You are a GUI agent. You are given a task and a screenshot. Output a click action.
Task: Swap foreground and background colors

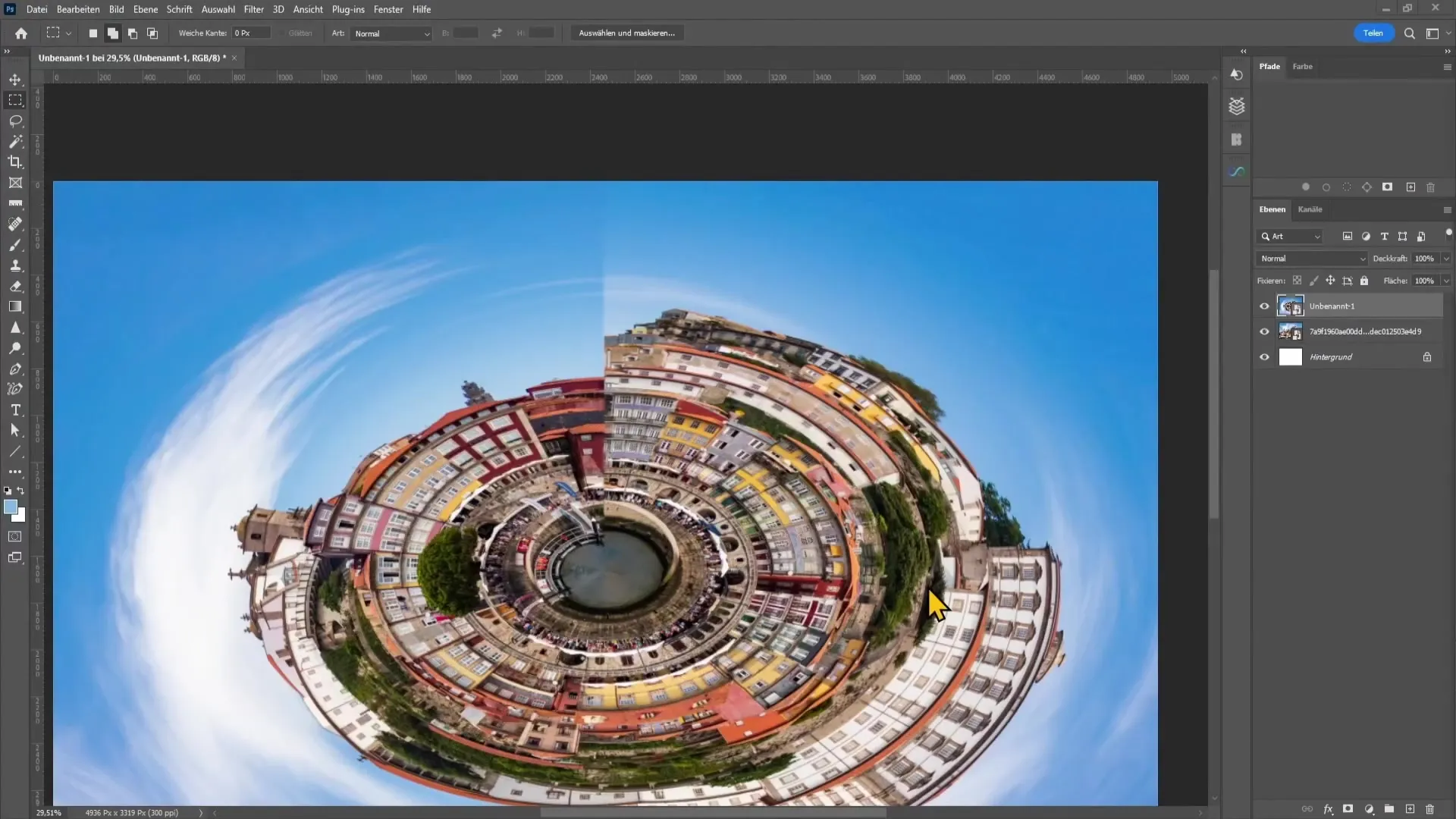tap(21, 491)
